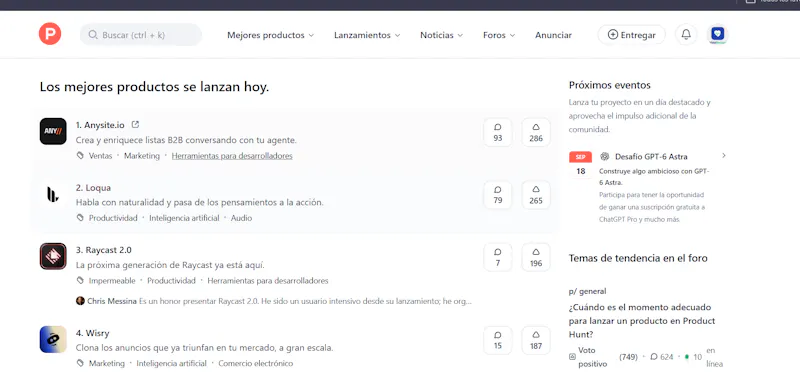
Task: Open the p/ general forum link
Action: (x=587, y=292)
